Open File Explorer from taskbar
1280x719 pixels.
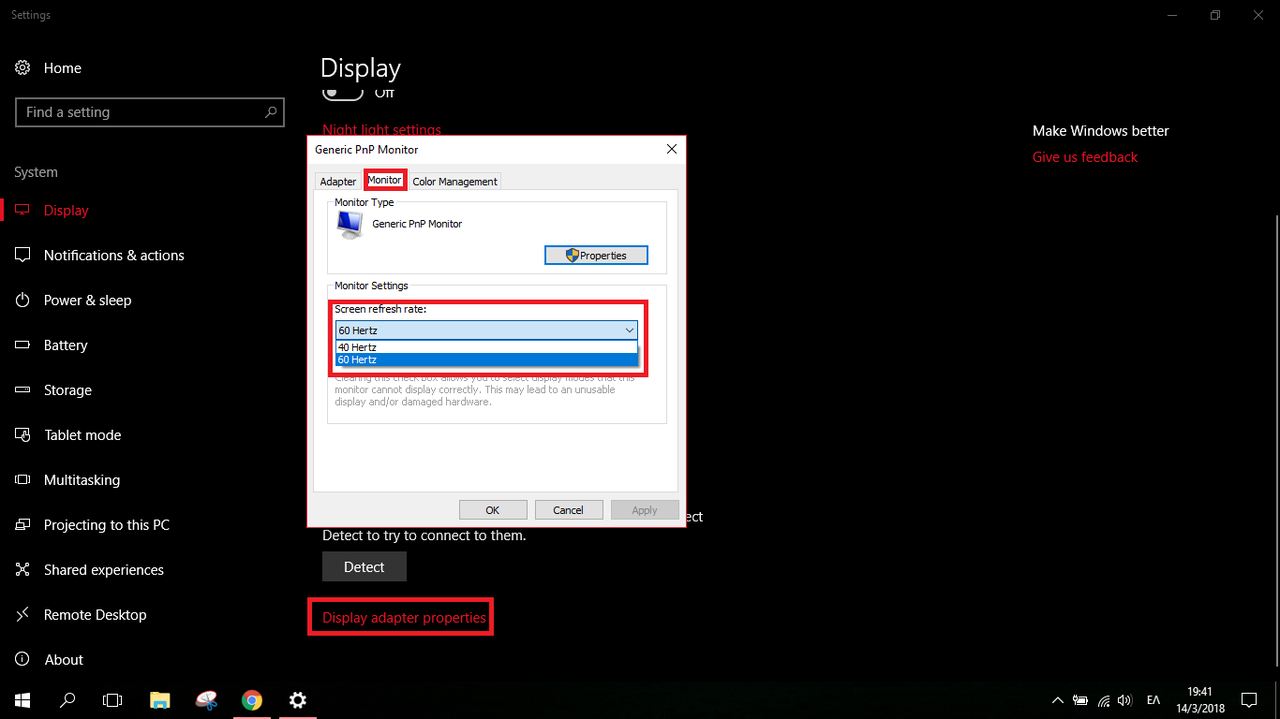pyautogui.click(x=160, y=700)
